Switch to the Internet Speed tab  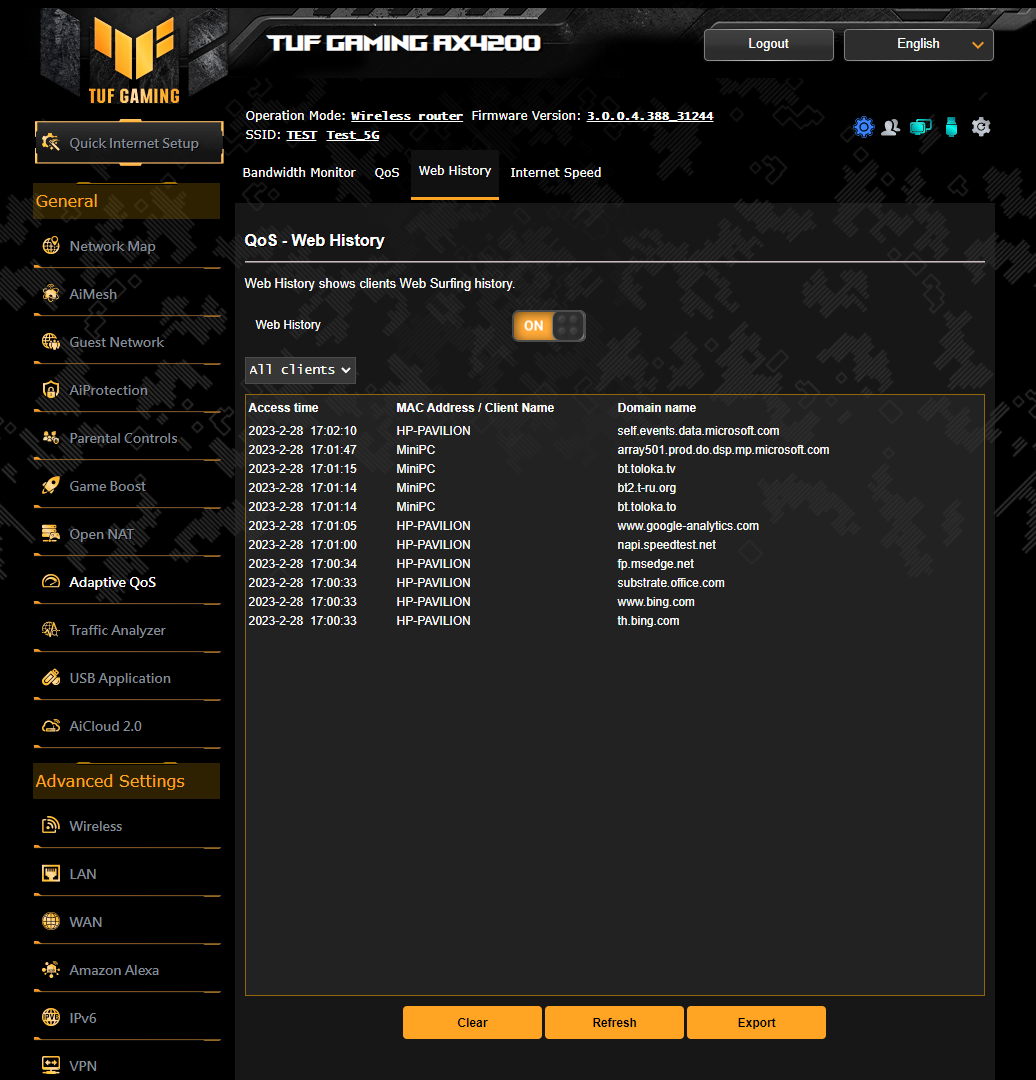pyautogui.click(x=555, y=172)
